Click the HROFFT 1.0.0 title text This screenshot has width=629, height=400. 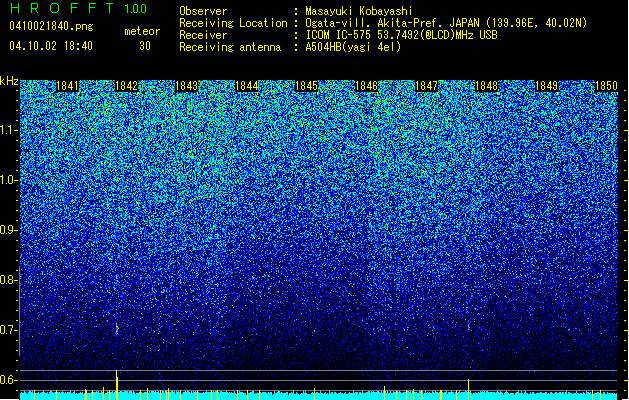[78, 8]
